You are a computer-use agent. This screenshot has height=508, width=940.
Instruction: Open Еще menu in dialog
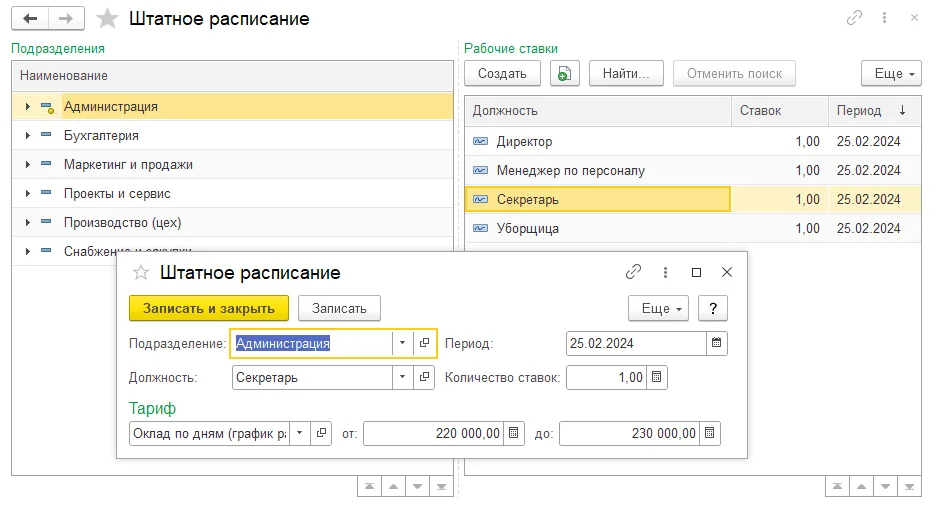[658, 308]
